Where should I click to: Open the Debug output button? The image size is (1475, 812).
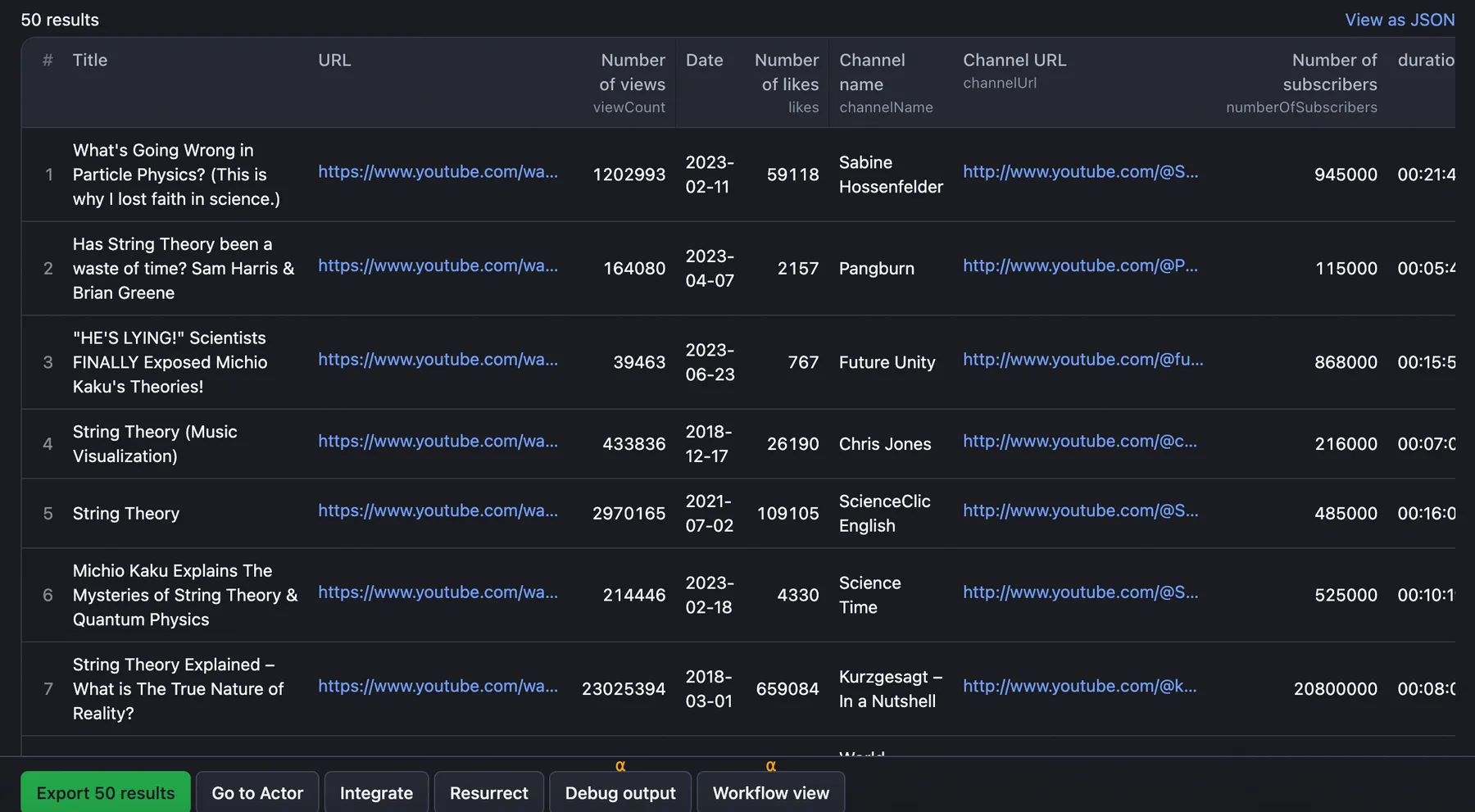pyautogui.click(x=620, y=792)
